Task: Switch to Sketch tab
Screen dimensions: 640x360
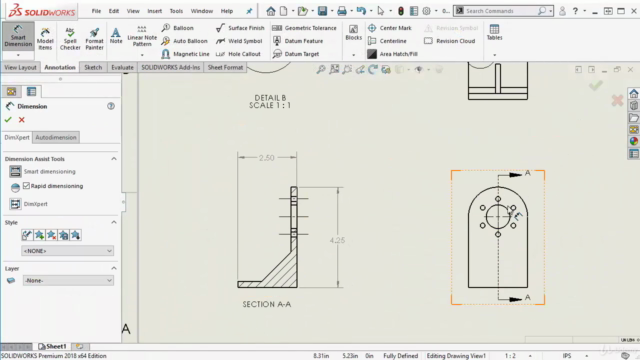Action: point(93,67)
